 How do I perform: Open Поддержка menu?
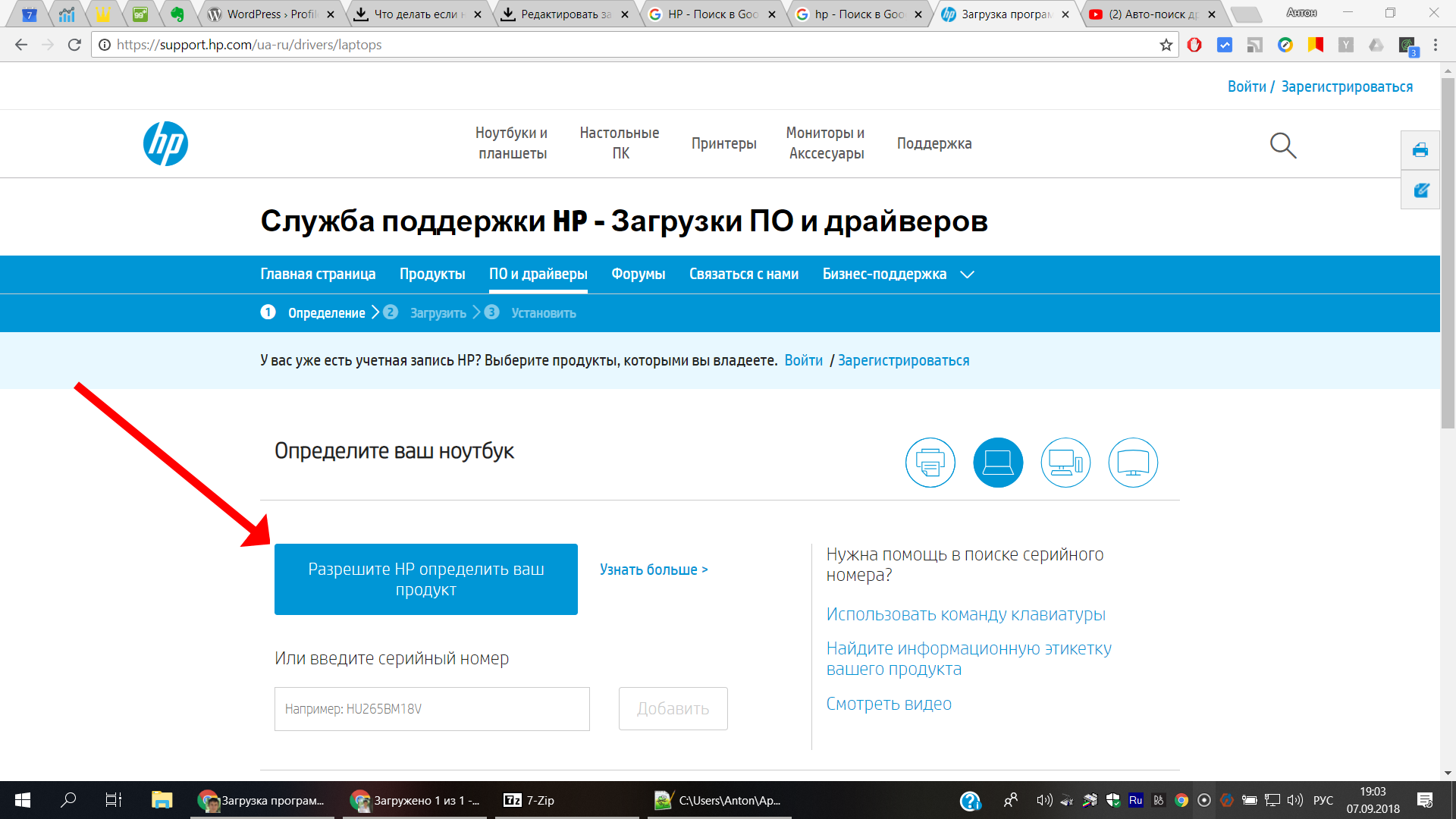(x=934, y=143)
